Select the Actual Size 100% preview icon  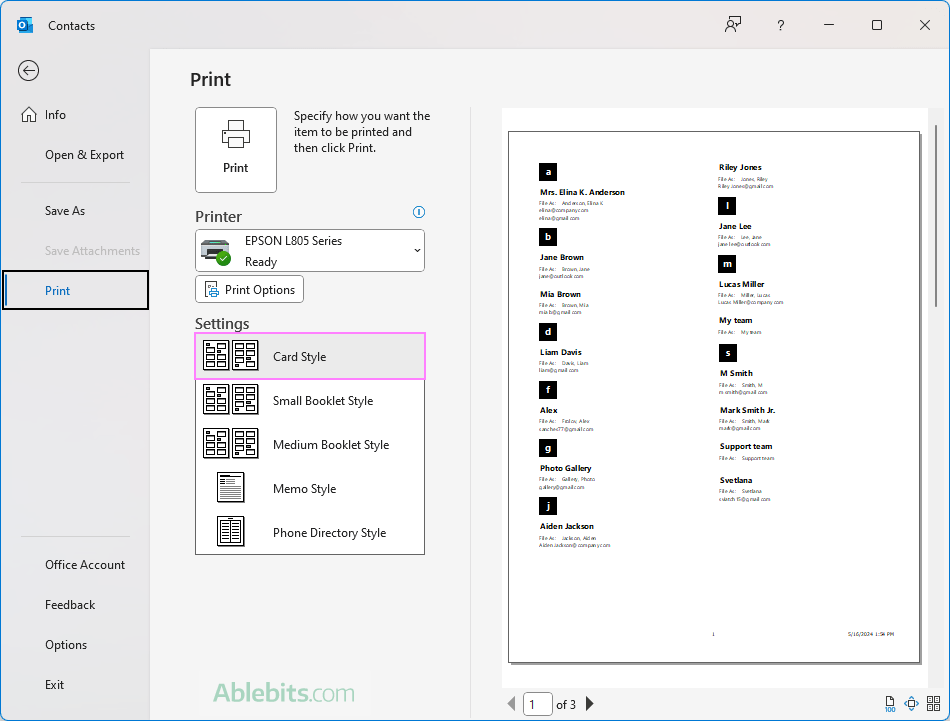click(889, 704)
